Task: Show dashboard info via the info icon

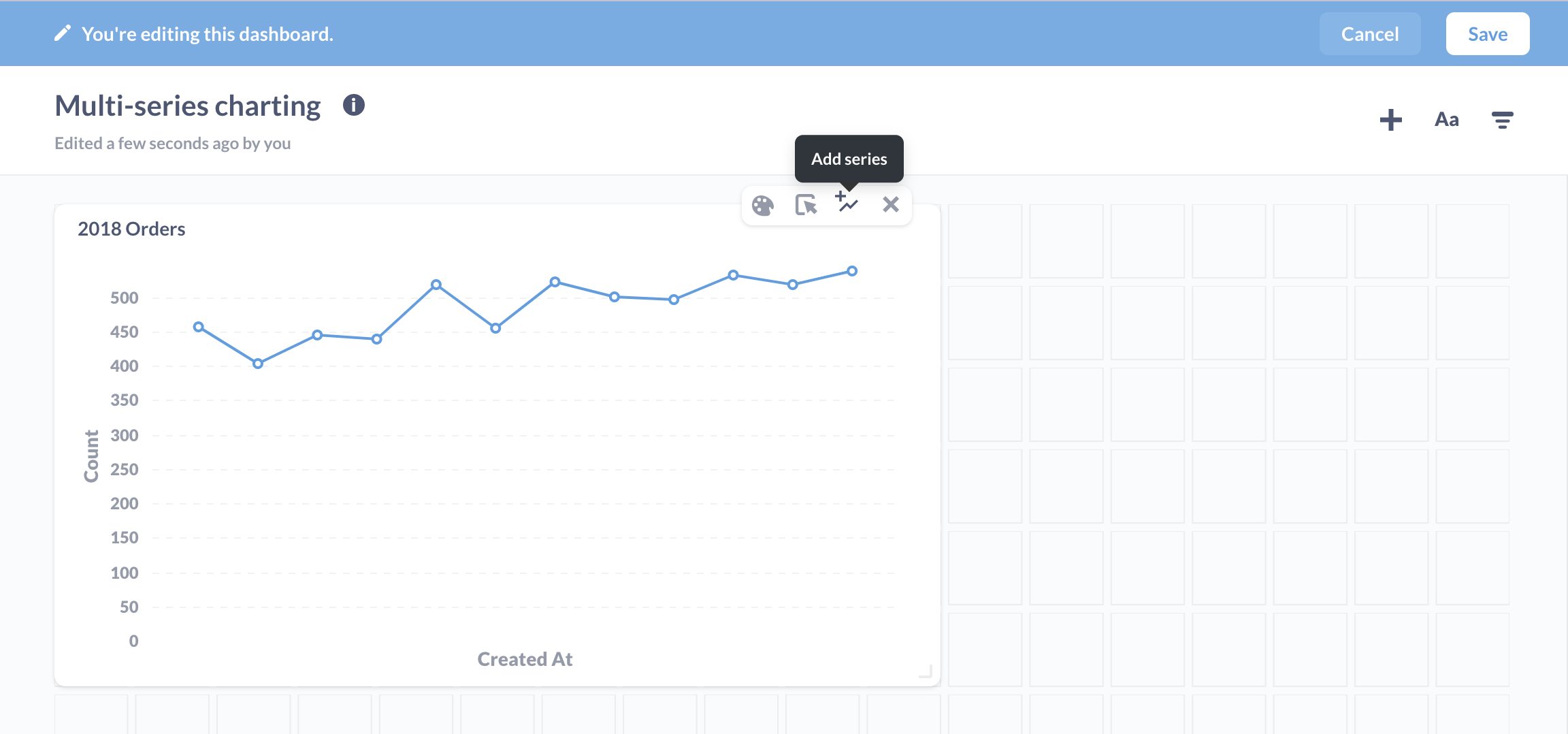Action: pyautogui.click(x=353, y=106)
